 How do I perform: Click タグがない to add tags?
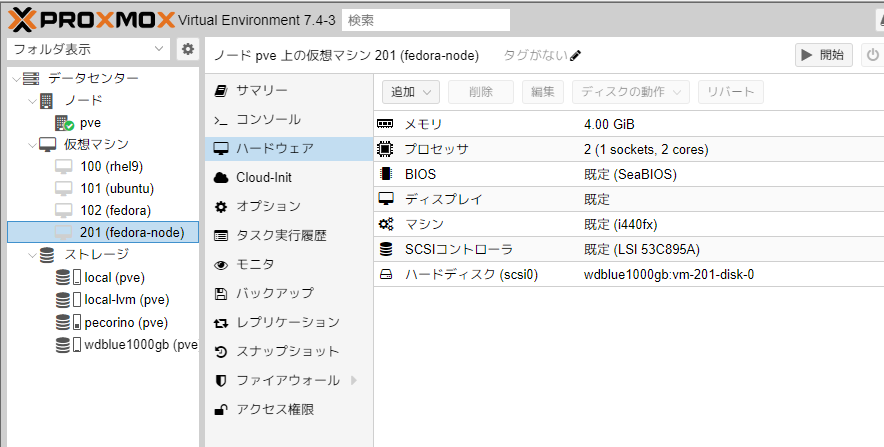coord(535,55)
